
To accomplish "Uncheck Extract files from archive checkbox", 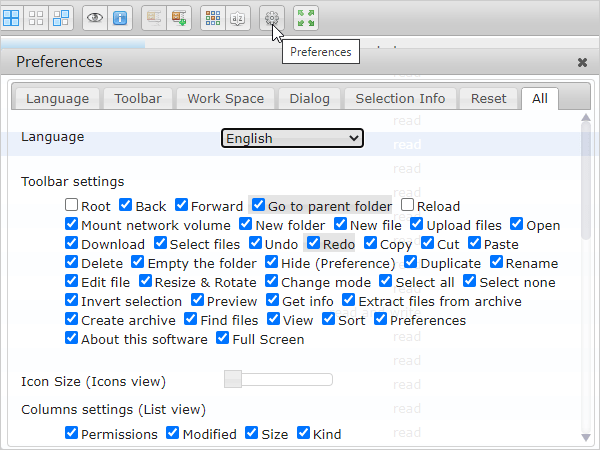I will pos(349,300).
